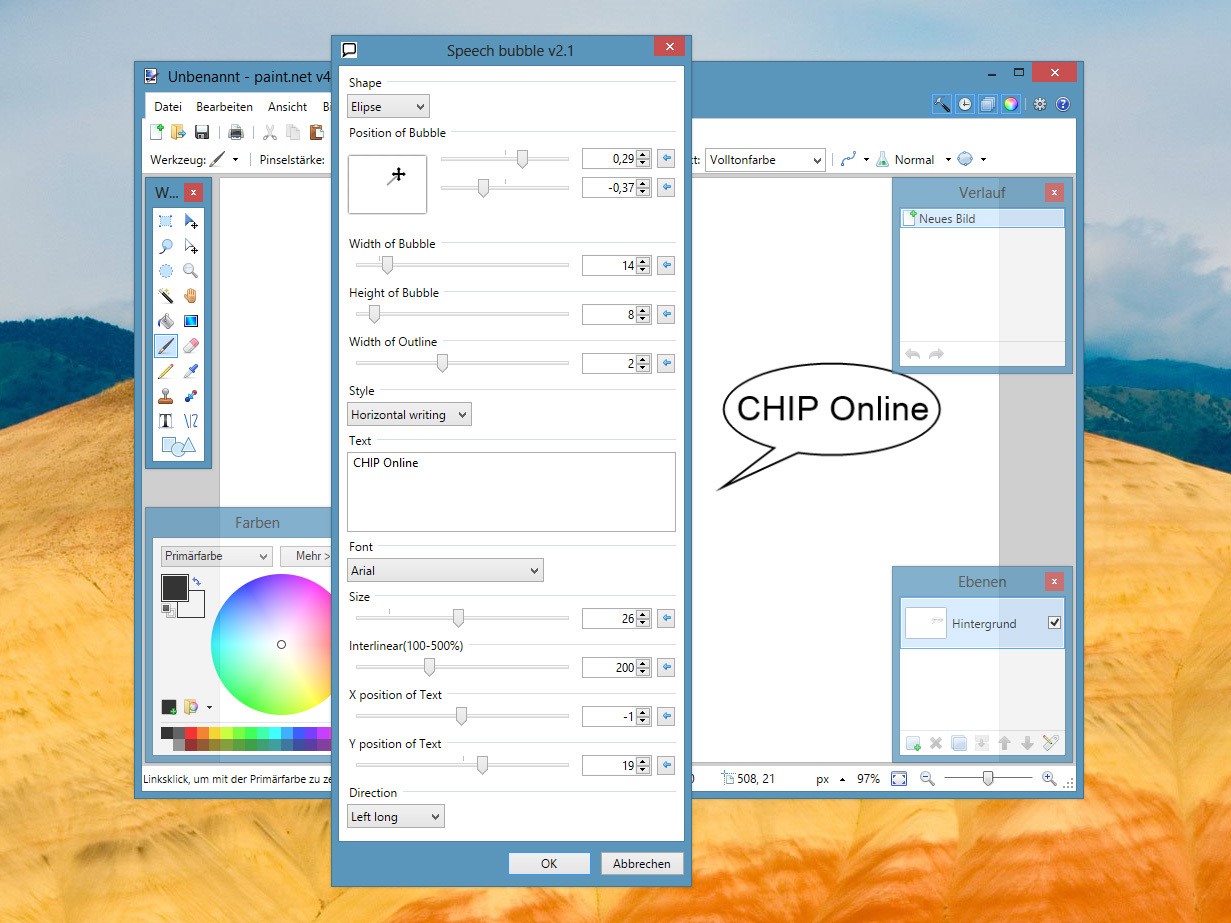Open the px units dropdown arrow
The width and height of the screenshot is (1231, 923).
point(840,779)
